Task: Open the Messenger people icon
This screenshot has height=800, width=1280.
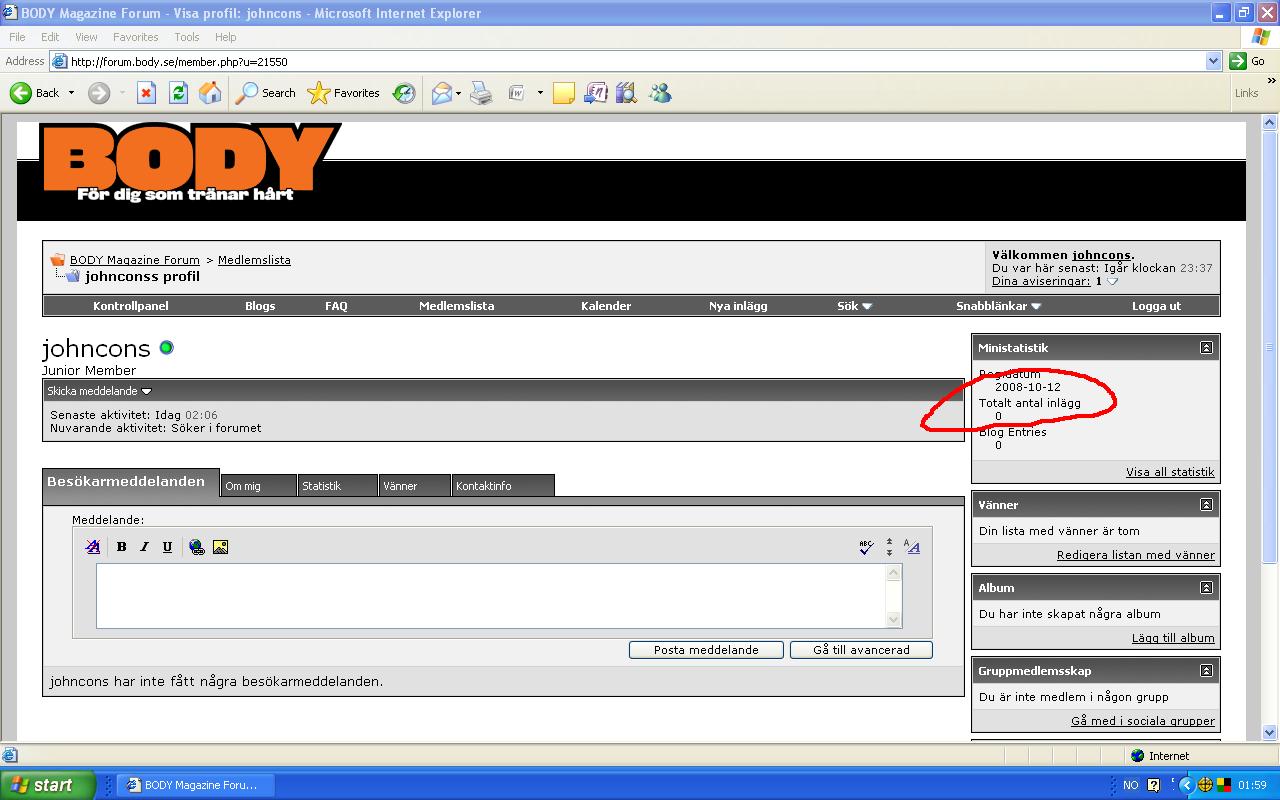Action: [x=660, y=93]
